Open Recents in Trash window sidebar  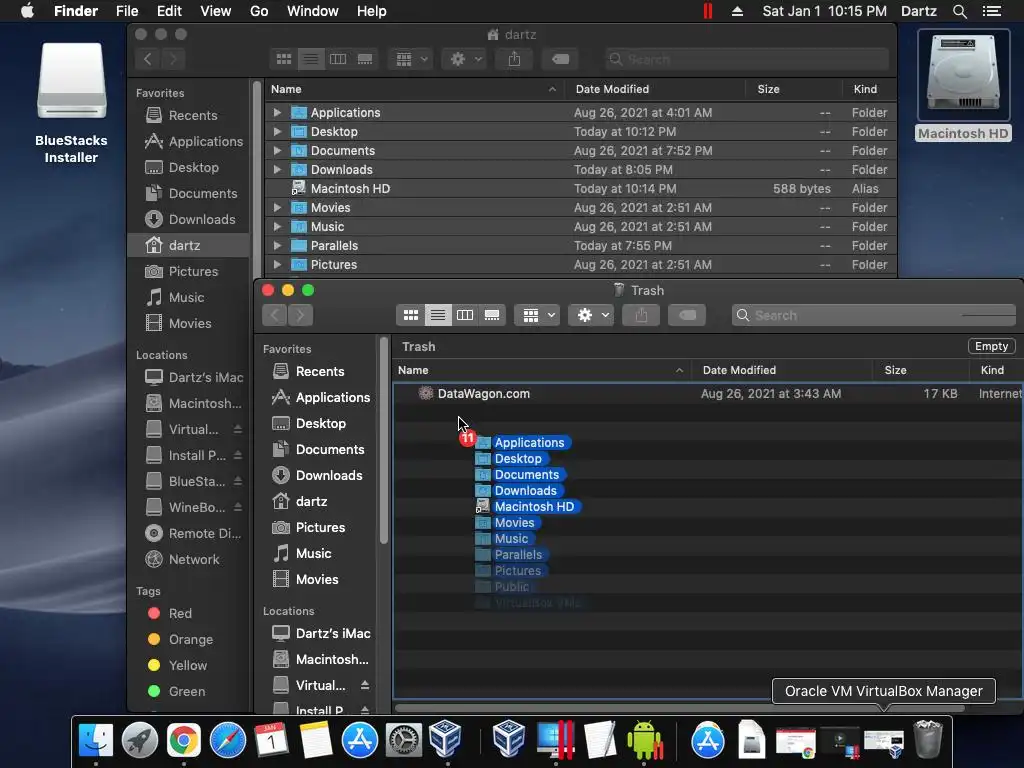pos(319,372)
